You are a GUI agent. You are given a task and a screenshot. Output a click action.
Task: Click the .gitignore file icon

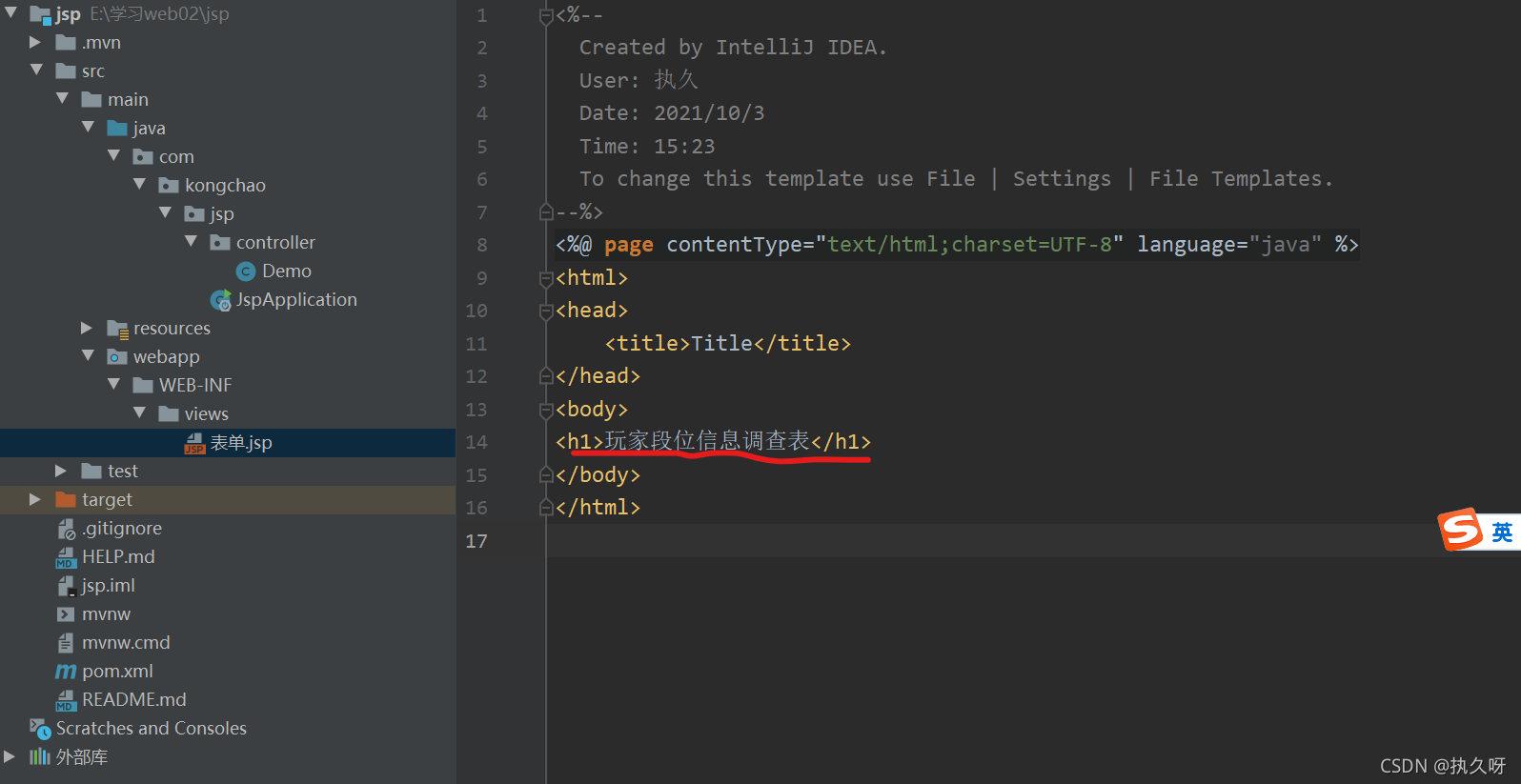(66, 529)
